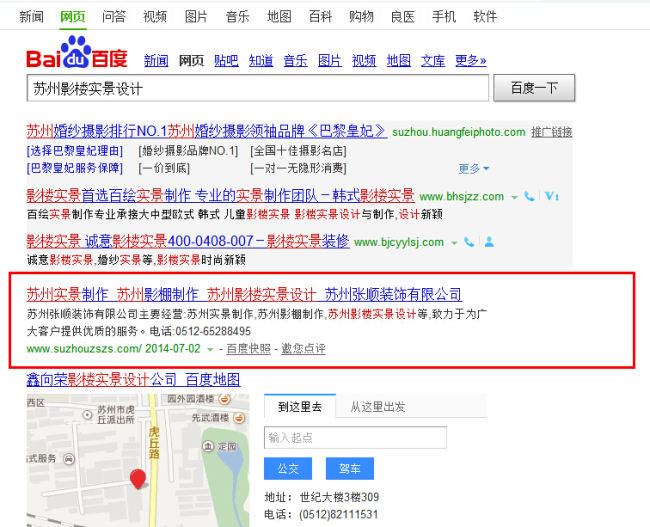Open 更多» link in Baidu navigation
Image resolution: width=650 pixels, height=527 pixels.
click(471, 61)
